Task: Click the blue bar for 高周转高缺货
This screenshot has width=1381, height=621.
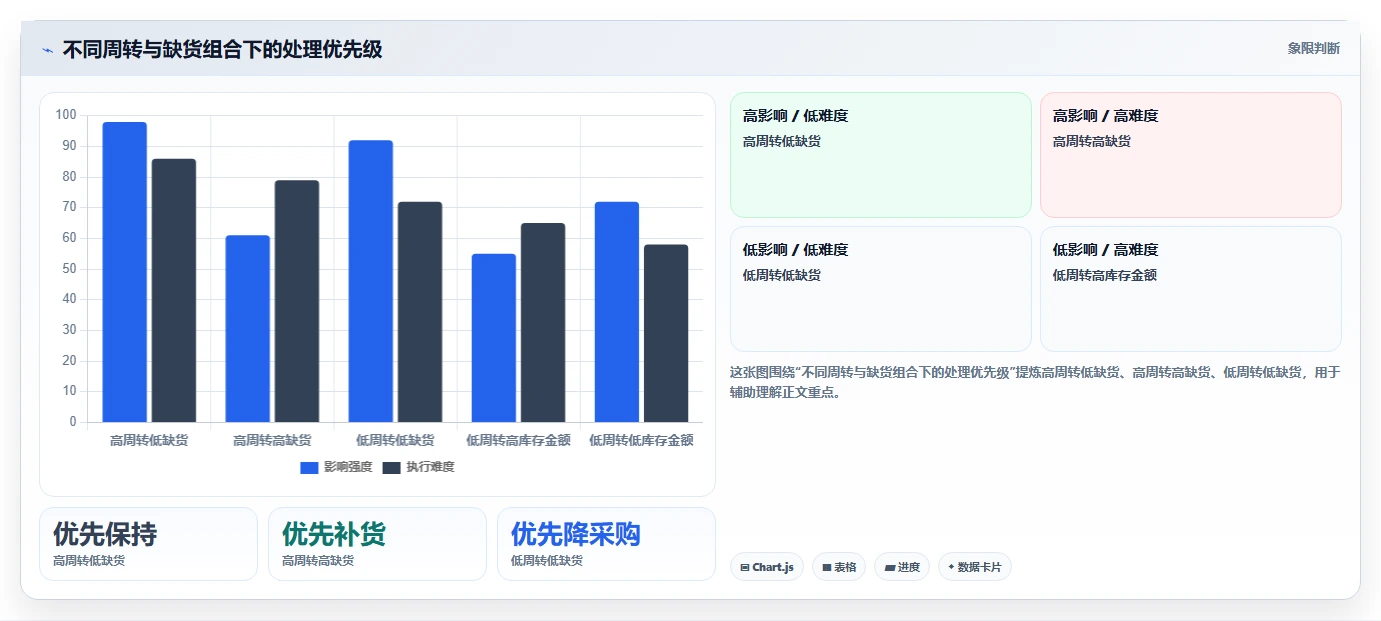Action: coord(248,329)
